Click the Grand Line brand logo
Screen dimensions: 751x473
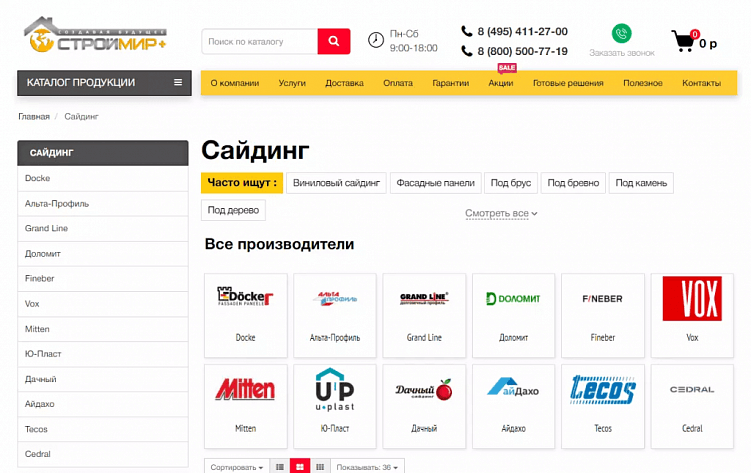[x=424, y=299]
